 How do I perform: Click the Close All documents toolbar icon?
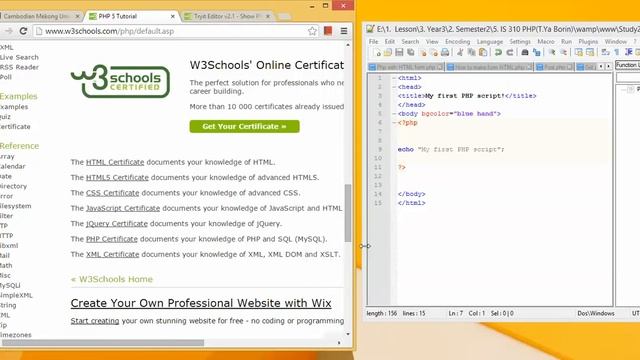click(434, 52)
